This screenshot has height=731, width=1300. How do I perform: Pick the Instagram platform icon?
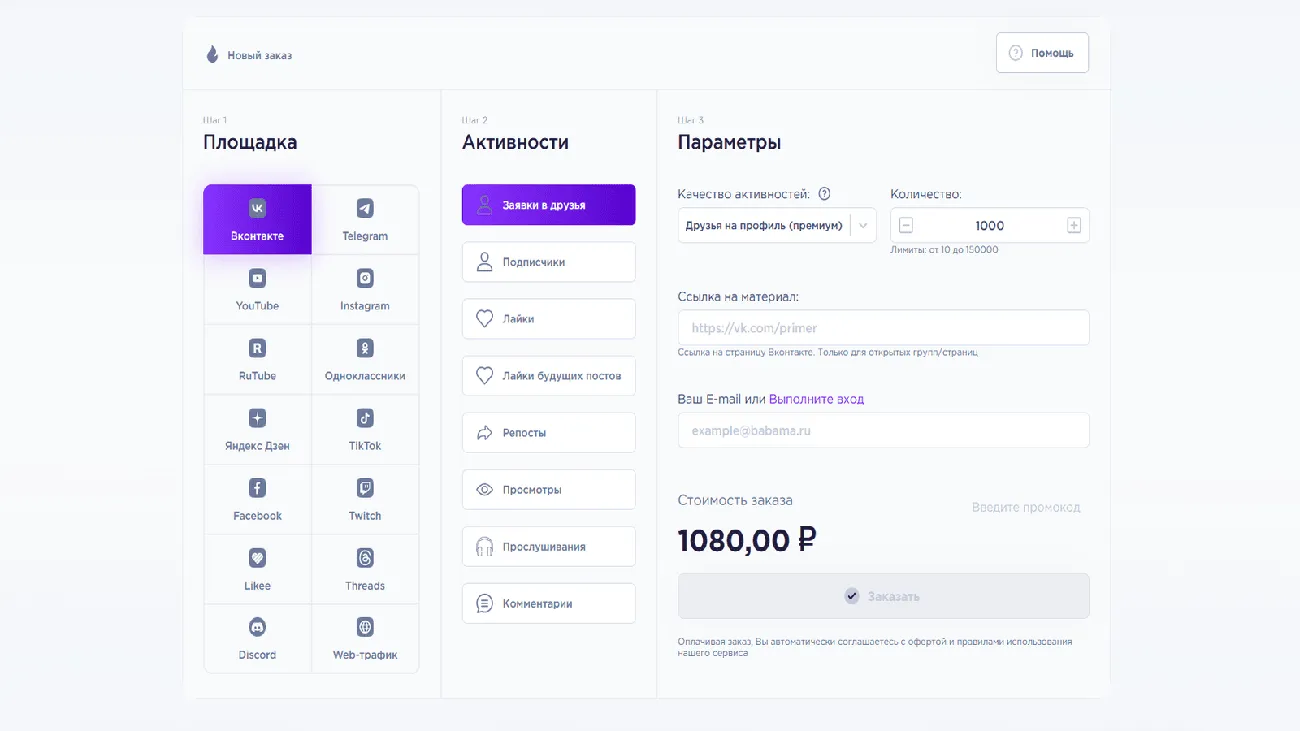click(365, 279)
